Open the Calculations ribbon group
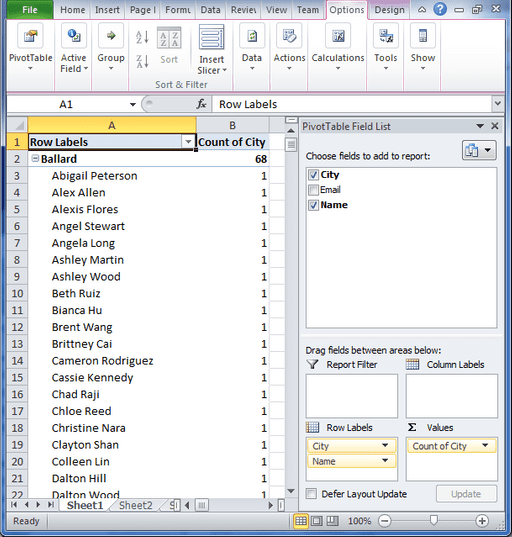512x537 pixels. (x=338, y=47)
